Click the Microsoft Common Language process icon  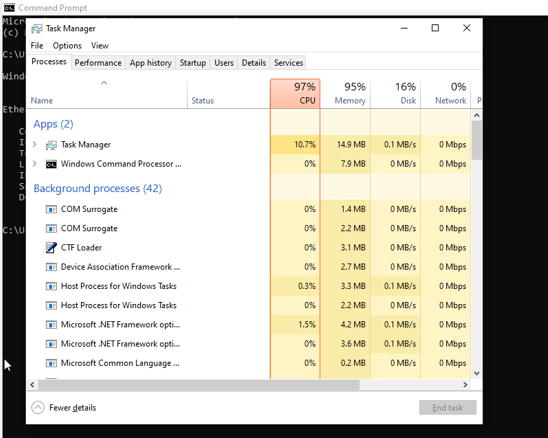[x=51, y=363]
